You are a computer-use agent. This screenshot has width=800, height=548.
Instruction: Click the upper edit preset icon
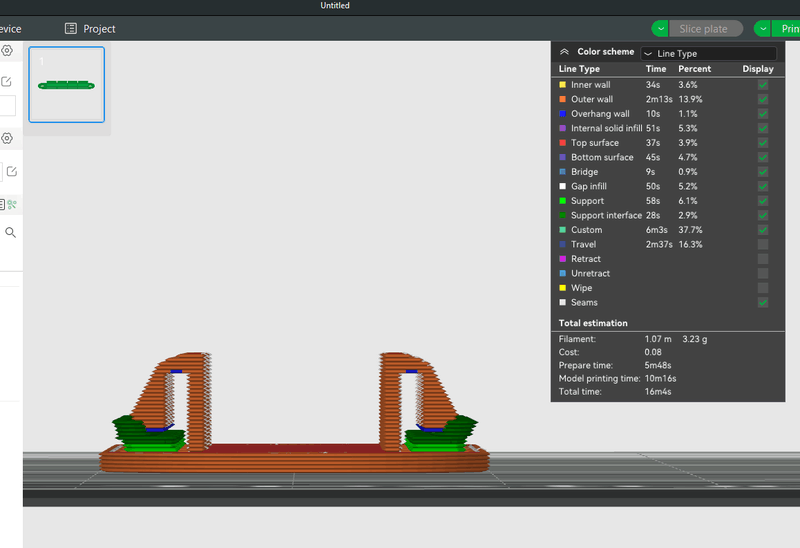click(x=7, y=82)
